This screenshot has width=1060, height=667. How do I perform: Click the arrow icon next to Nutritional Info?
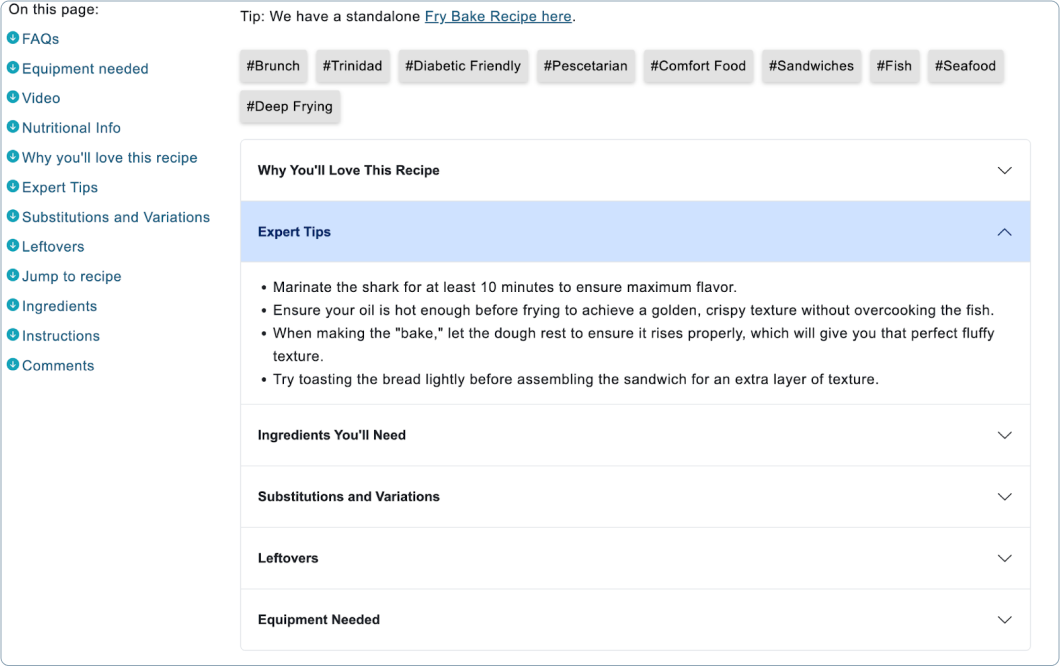point(14,128)
